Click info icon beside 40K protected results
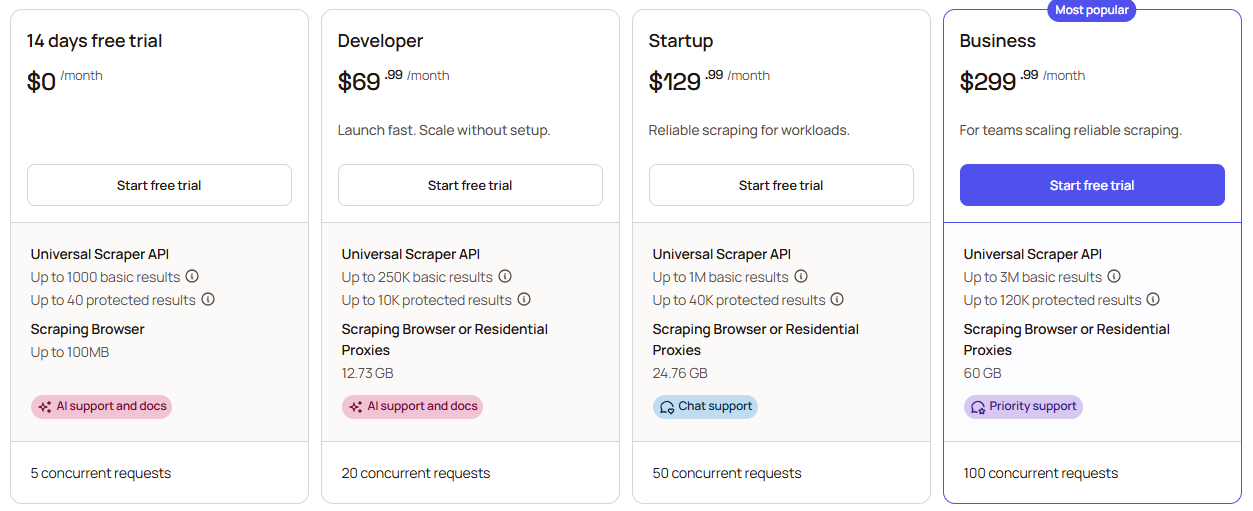1253x511 pixels. click(837, 300)
